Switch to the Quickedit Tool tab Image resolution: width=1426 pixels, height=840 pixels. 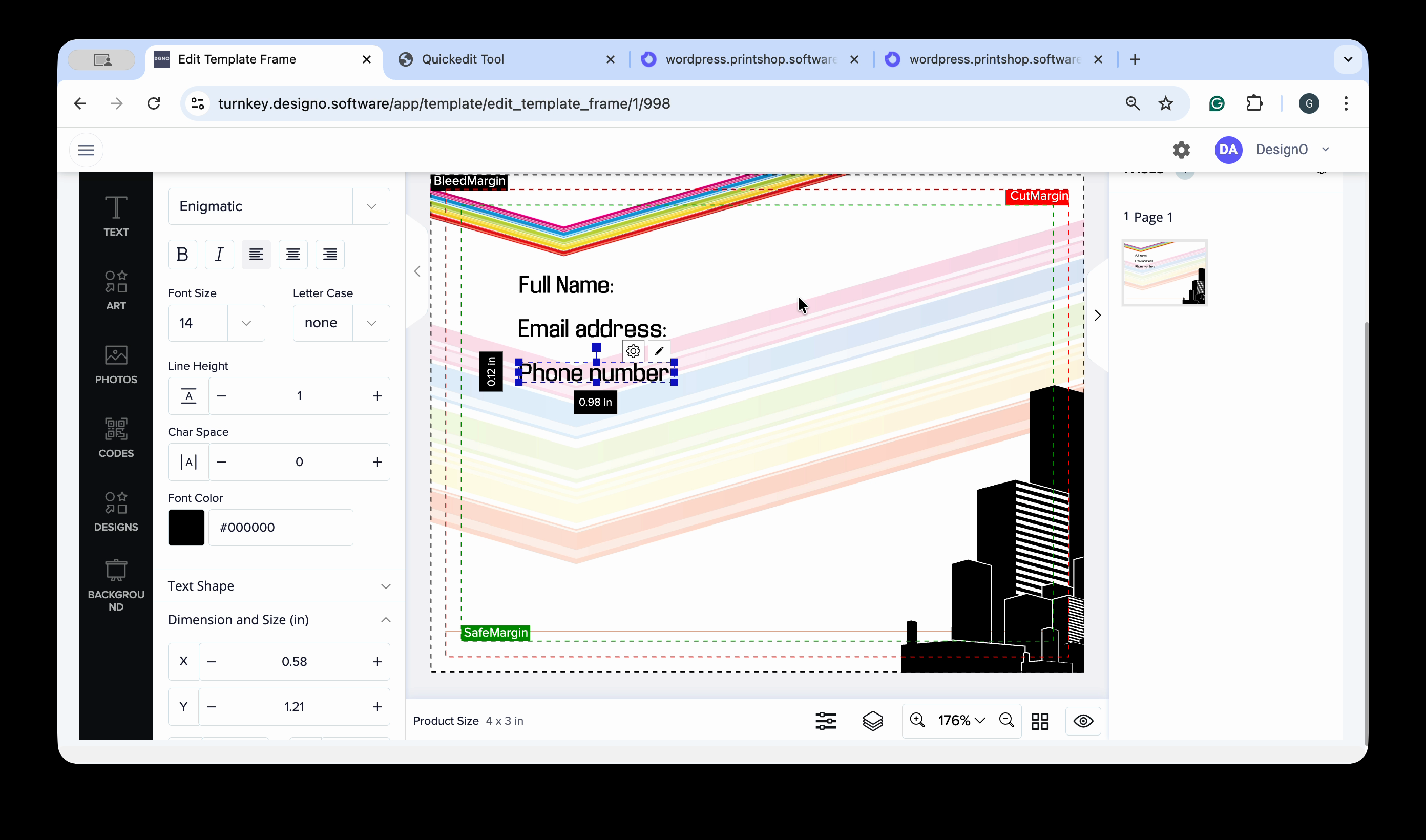coord(463,59)
